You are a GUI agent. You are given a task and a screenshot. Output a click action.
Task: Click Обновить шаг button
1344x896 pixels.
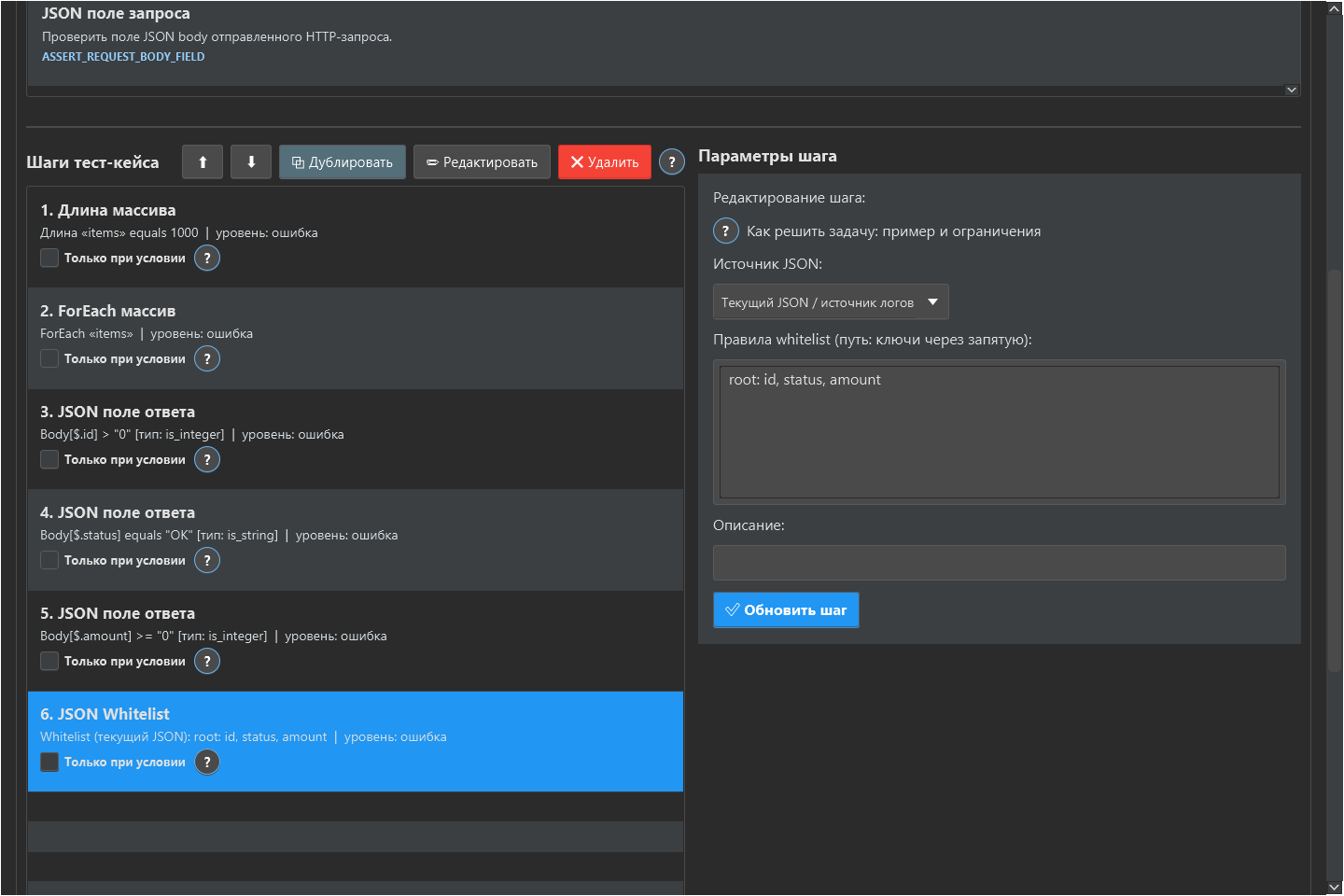click(786, 609)
